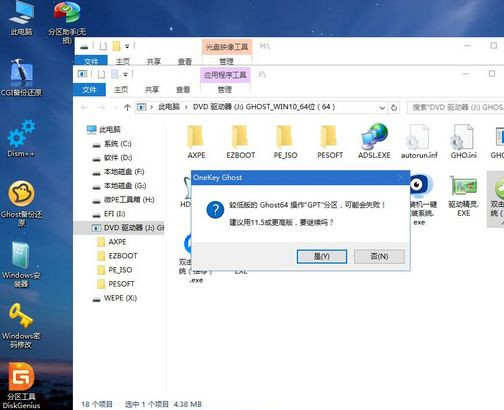
Task: Open Windows密码修改 desktop icon
Action: point(21,326)
